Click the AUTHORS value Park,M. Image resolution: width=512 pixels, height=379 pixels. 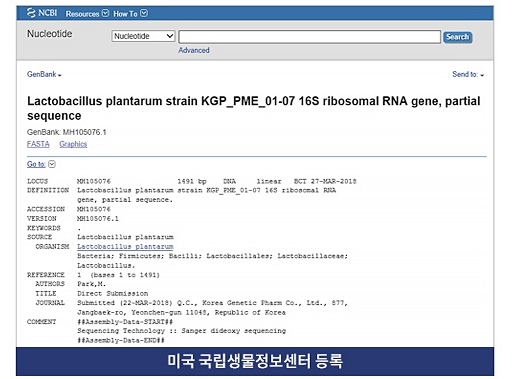tap(91, 284)
